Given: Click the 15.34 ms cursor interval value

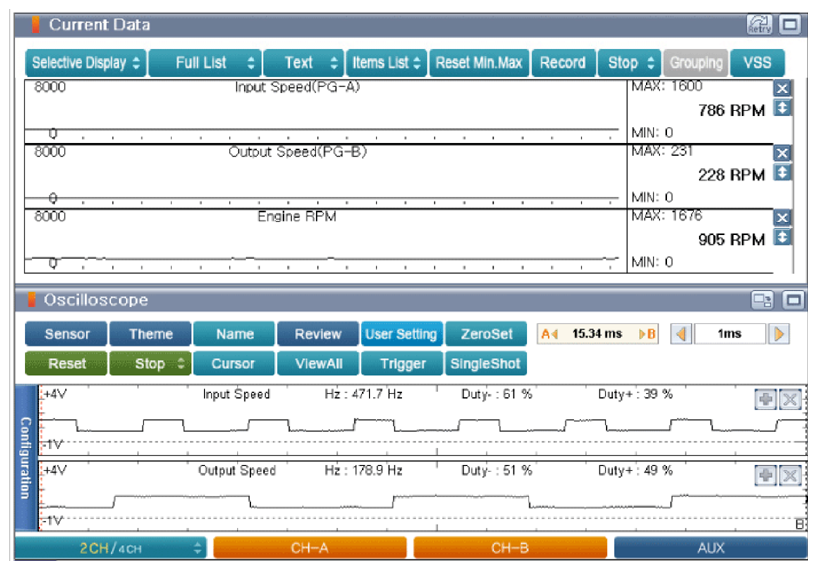Looking at the screenshot, I should [x=597, y=334].
